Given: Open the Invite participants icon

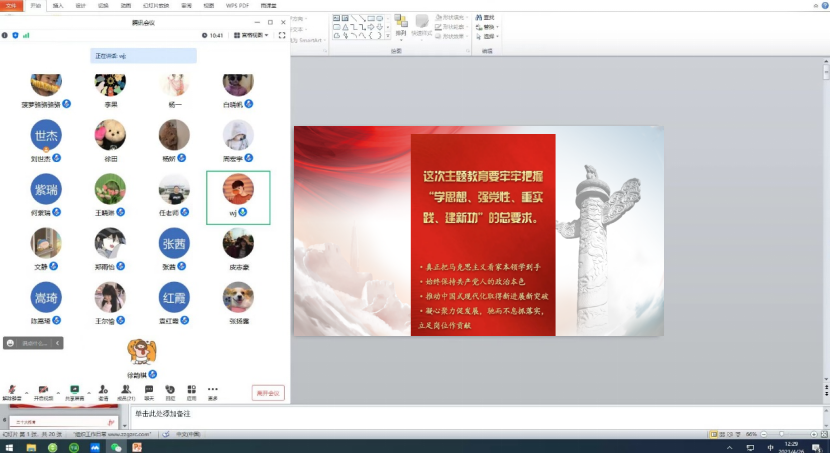Looking at the screenshot, I should (x=104, y=390).
